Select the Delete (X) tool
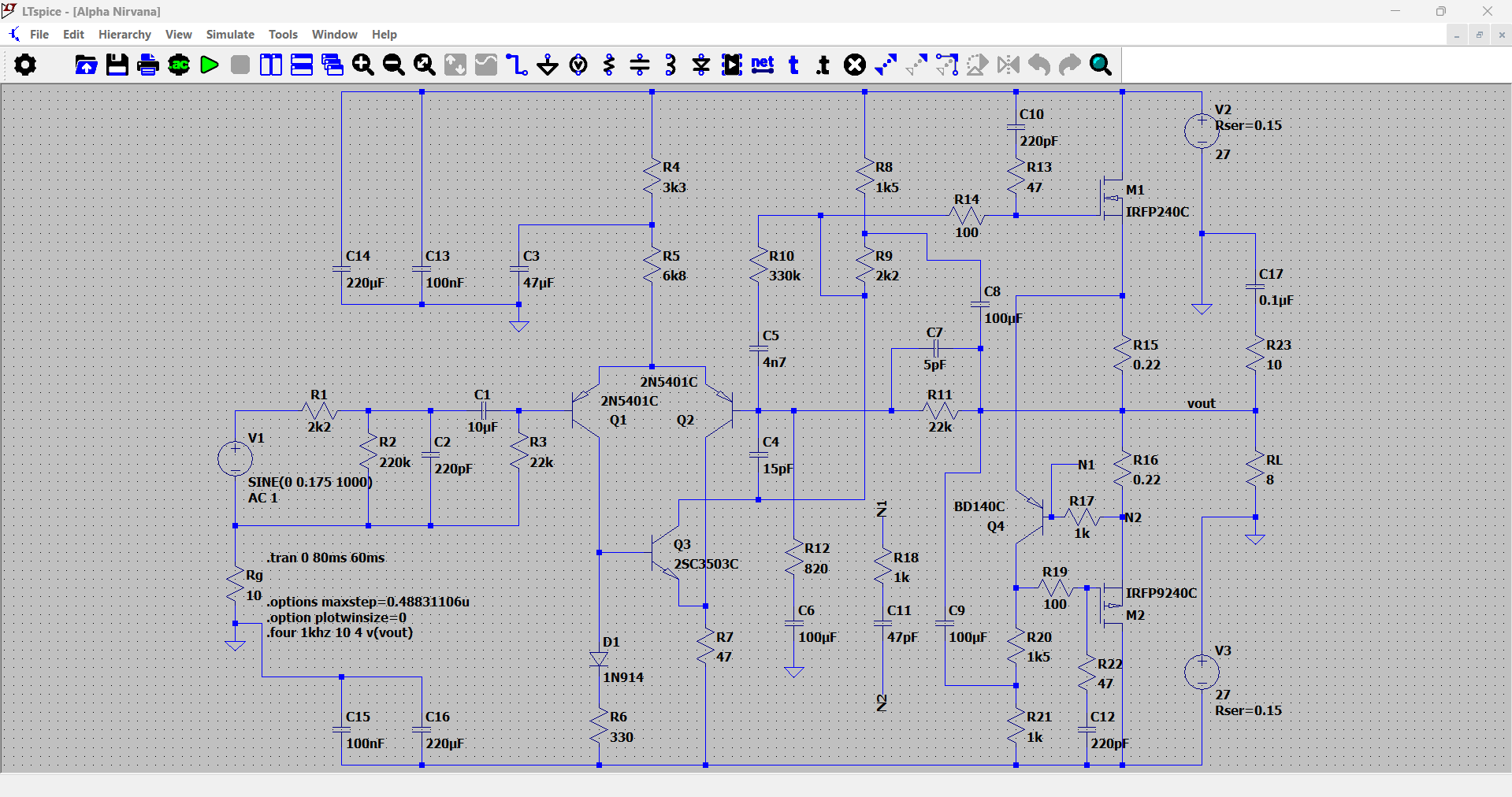1512x797 pixels. 855,65
